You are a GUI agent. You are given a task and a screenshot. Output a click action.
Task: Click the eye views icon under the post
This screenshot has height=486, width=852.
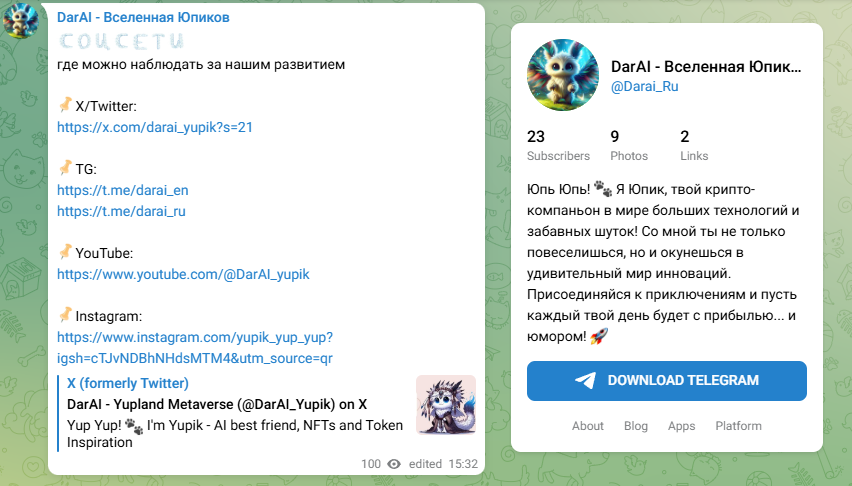click(394, 464)
